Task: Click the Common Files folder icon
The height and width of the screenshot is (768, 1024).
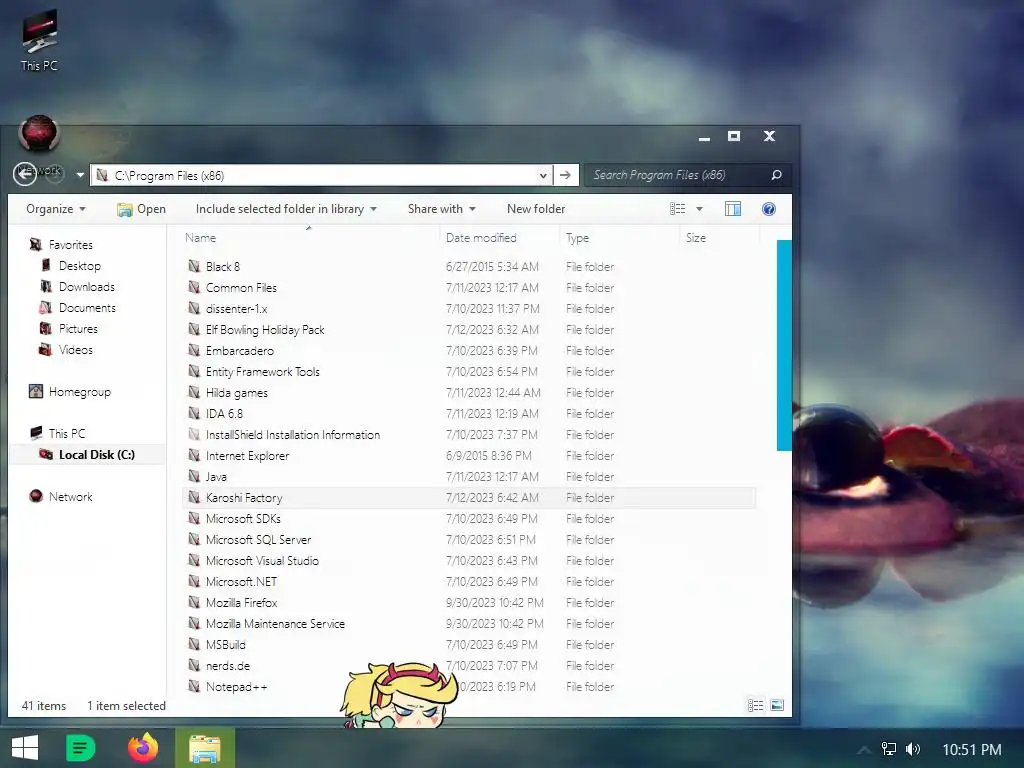Action: (194, 287)
